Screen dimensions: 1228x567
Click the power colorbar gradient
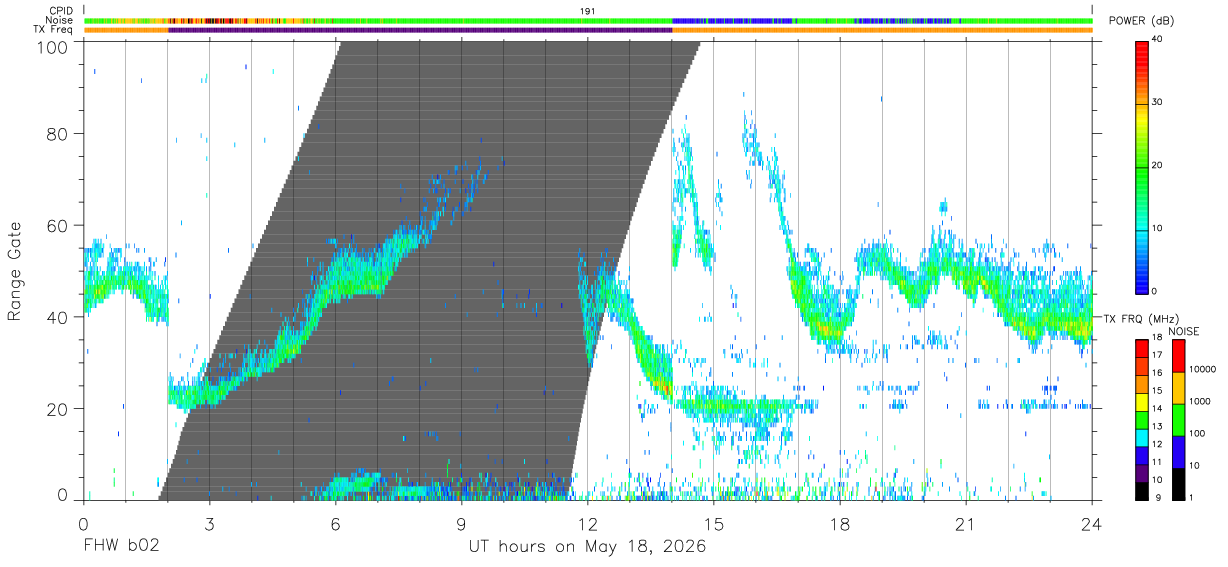1142,166
